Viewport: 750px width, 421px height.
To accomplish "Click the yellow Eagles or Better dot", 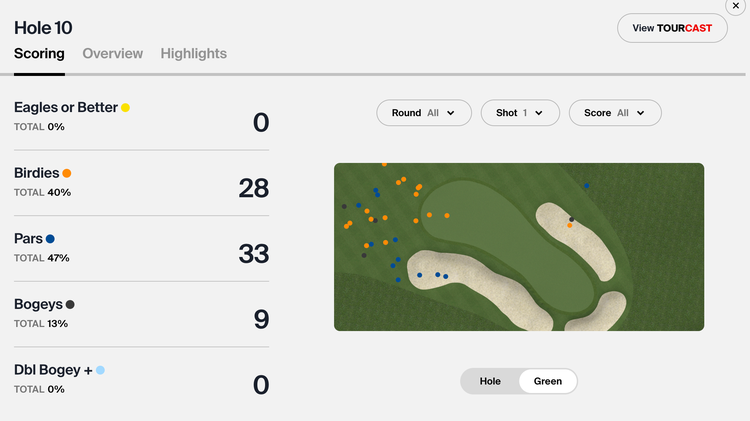I will click(x=125, y=107).
